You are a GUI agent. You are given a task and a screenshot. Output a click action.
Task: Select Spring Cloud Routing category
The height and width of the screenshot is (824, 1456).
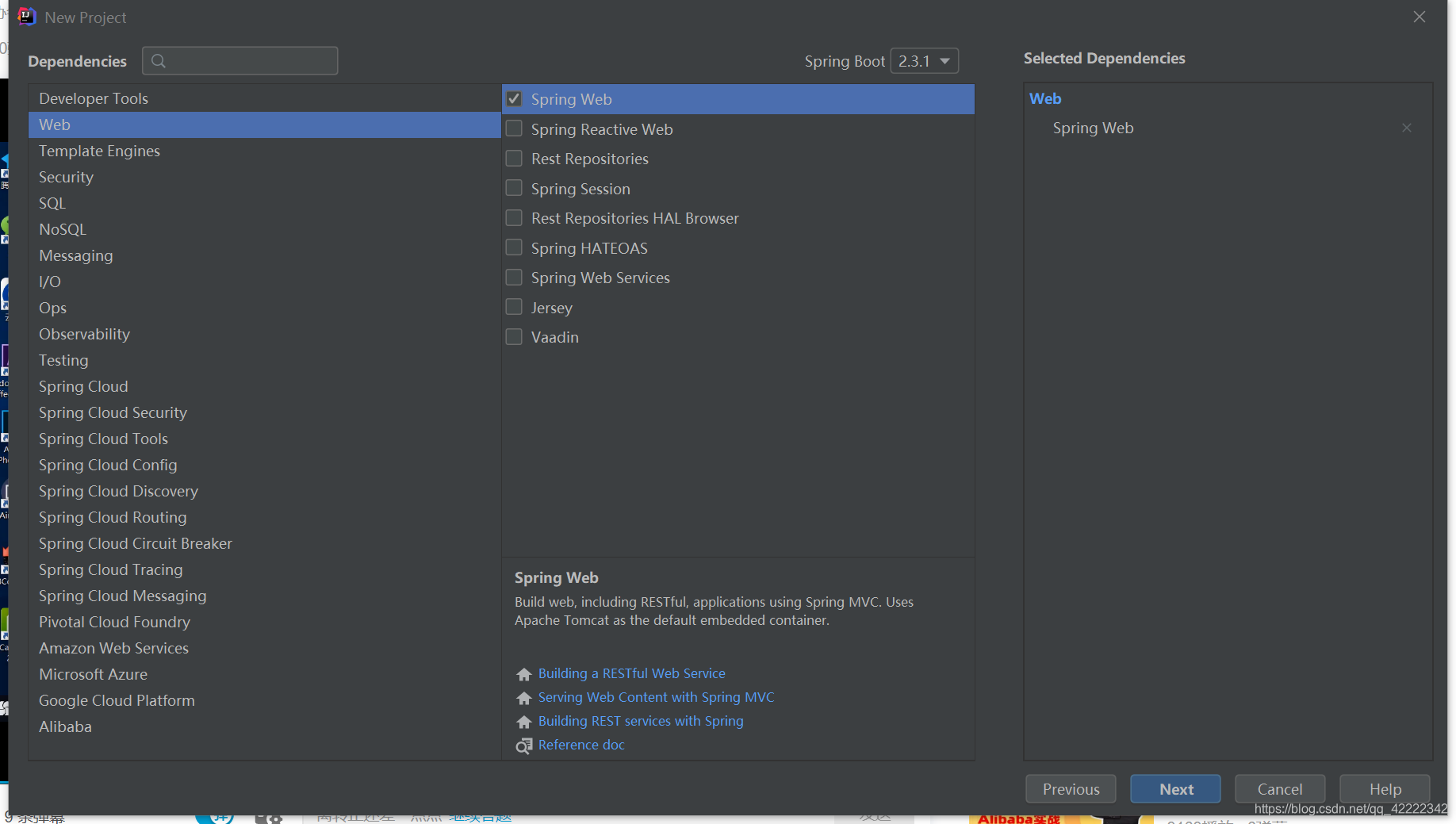[265, 517]
